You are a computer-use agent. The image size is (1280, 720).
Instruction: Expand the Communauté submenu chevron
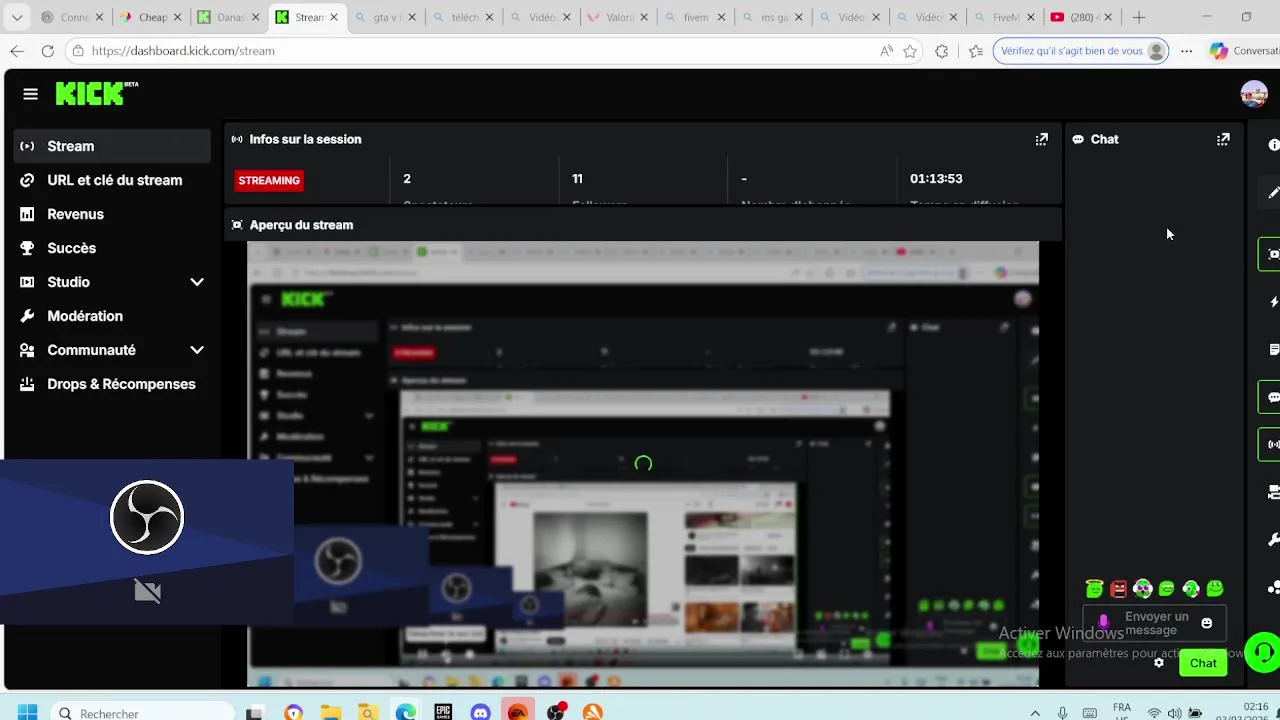click(197, 350)
